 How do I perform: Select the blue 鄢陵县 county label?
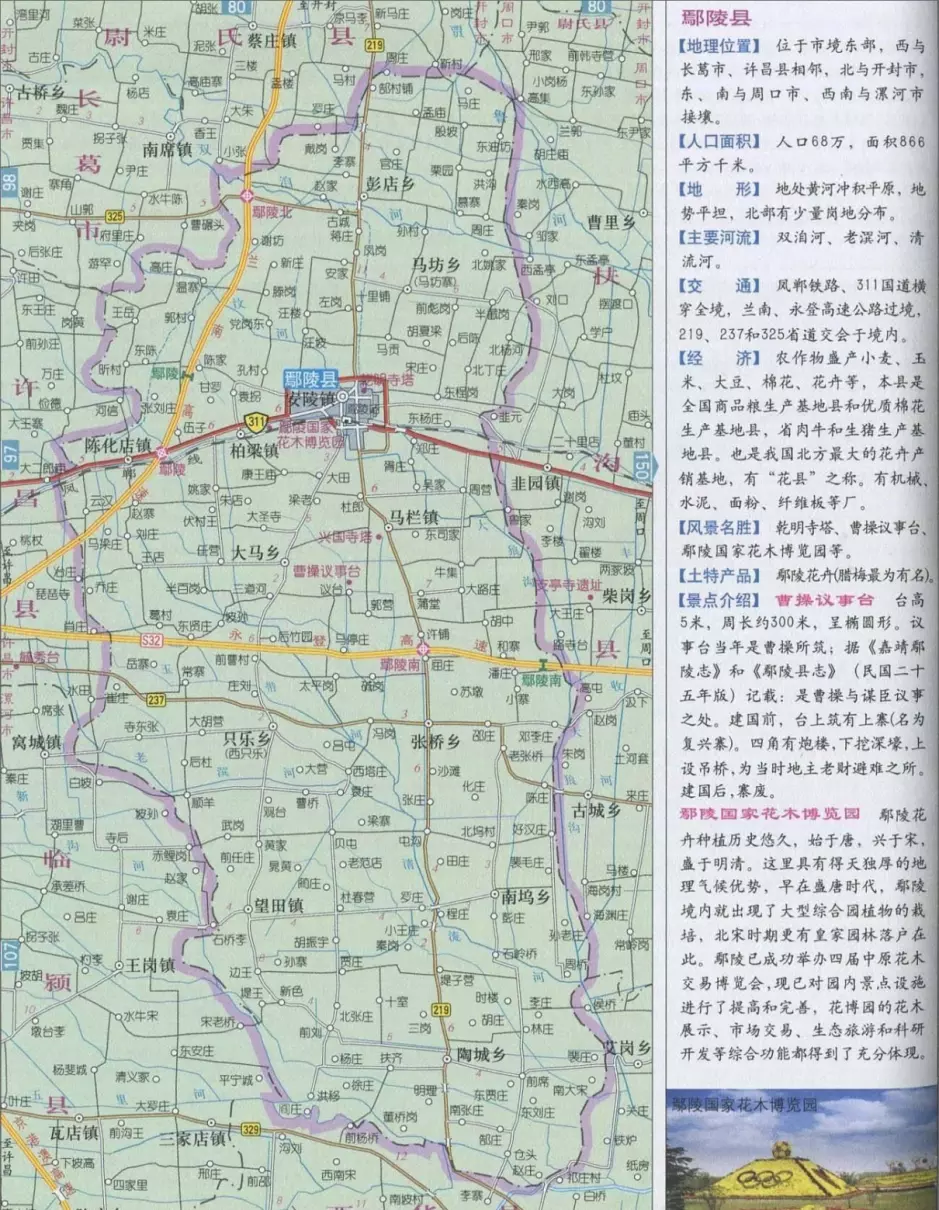(x=311, y=378)
